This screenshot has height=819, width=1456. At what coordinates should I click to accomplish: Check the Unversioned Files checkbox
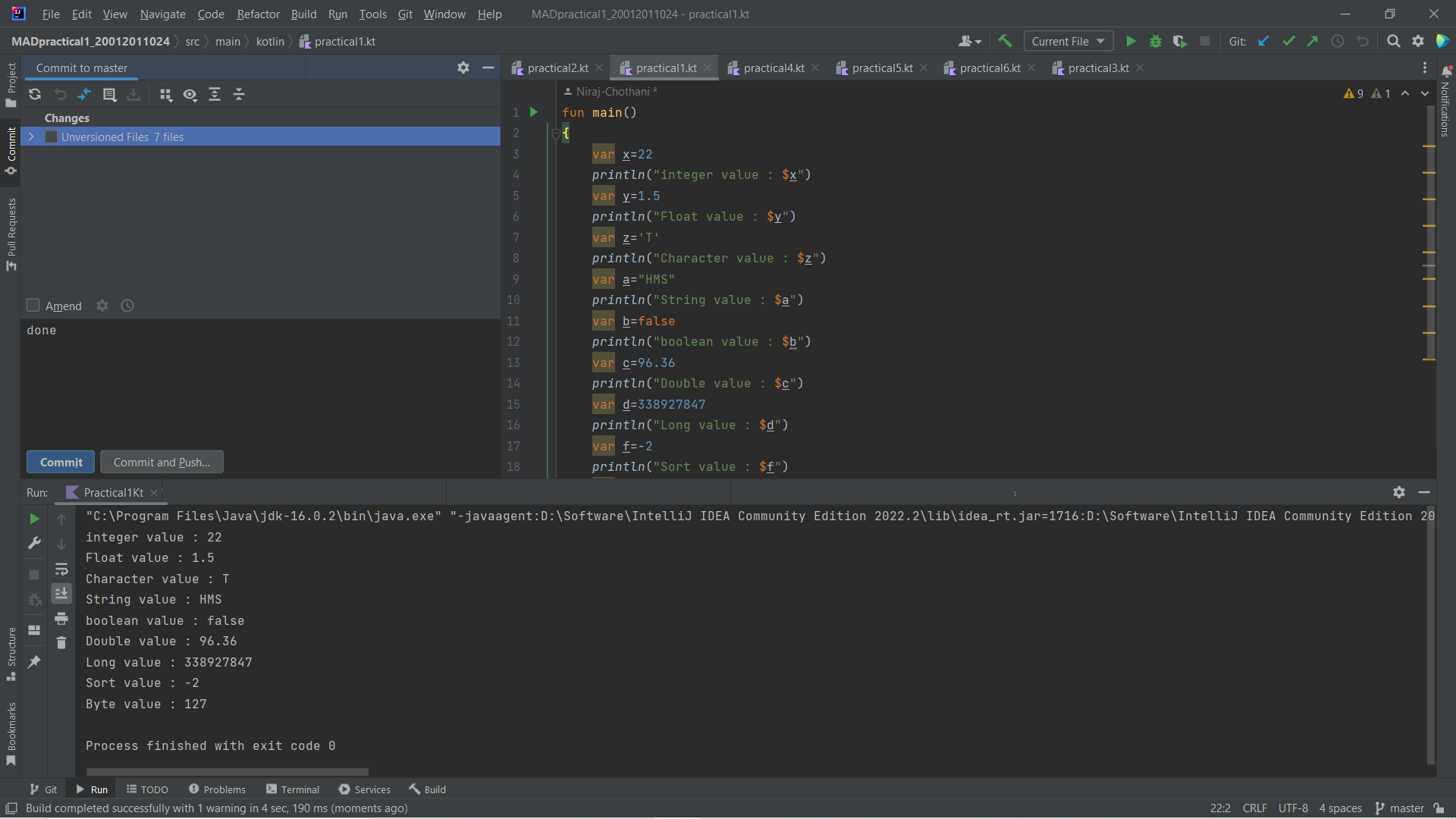click(51, 136)
